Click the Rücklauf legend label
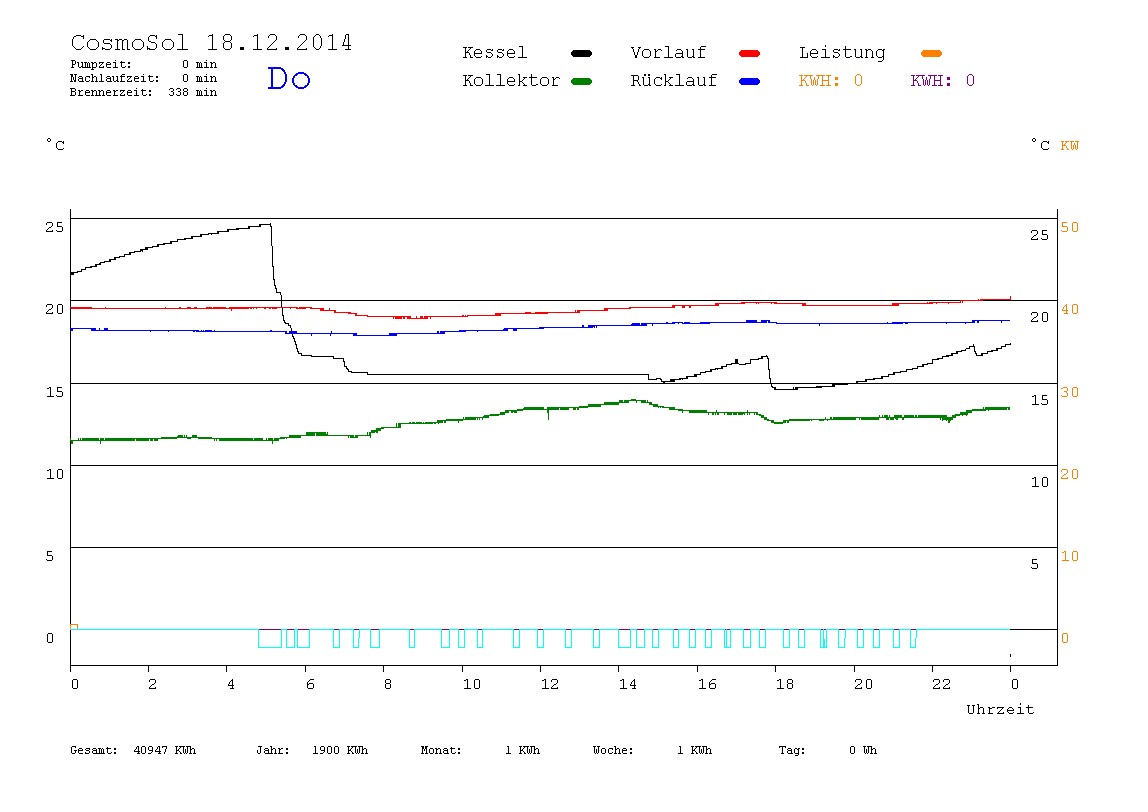Screen dimensions: 1148x812 tap(674, 81)
